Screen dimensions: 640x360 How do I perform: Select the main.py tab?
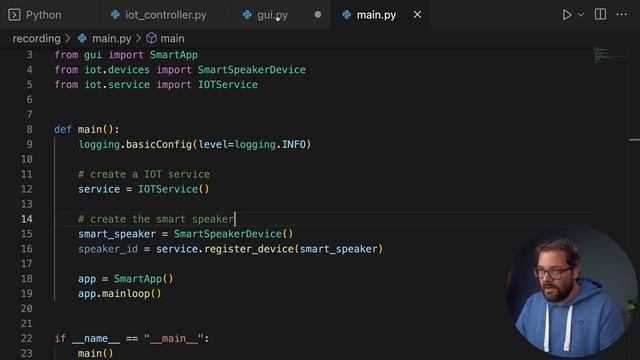pyautogui.click(x=376, y=15)
